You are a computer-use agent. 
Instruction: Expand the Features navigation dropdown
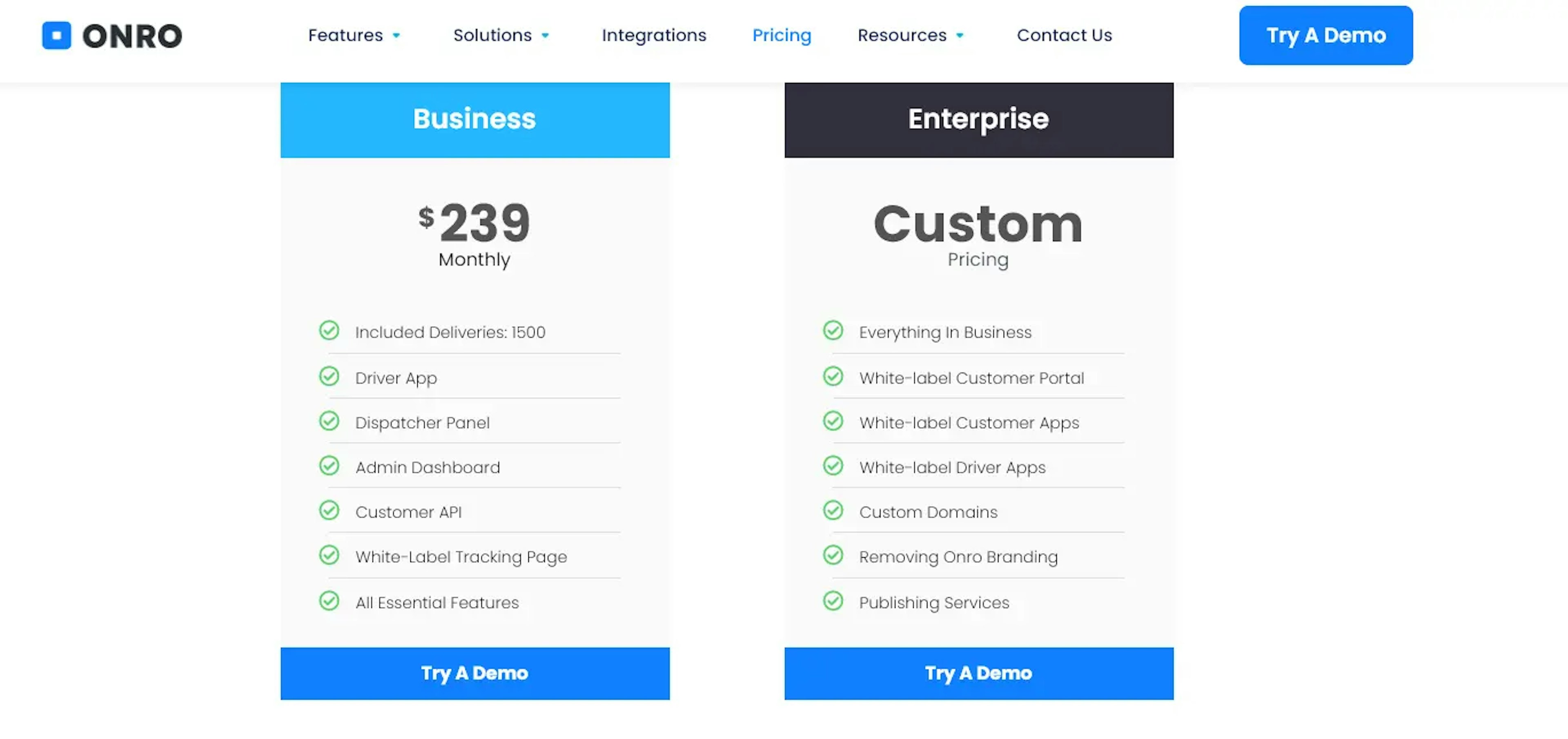(354, 35)
